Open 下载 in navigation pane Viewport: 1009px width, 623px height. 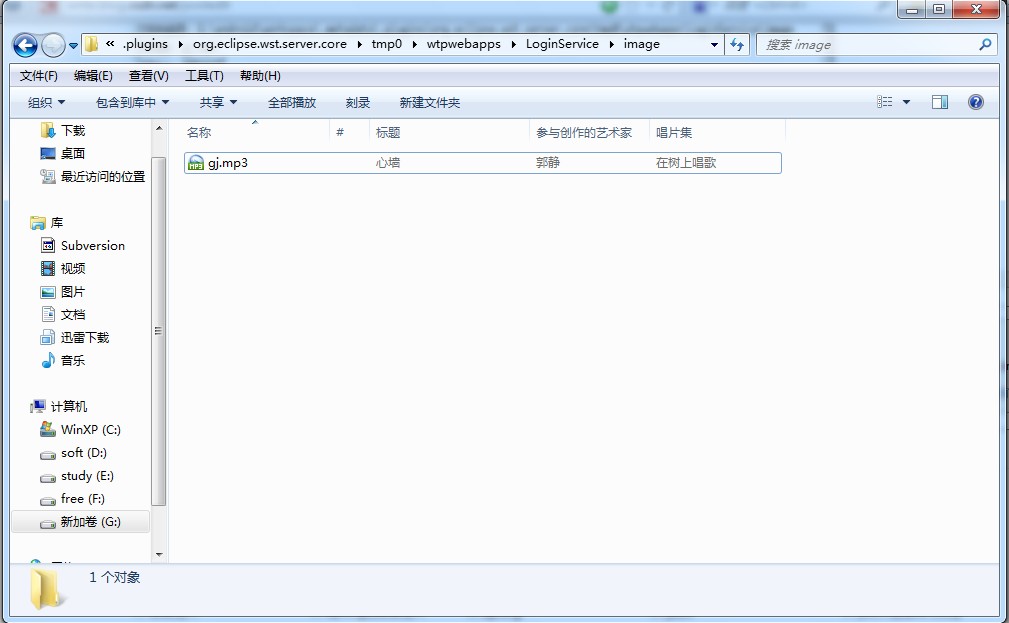[x=73, y=131]
